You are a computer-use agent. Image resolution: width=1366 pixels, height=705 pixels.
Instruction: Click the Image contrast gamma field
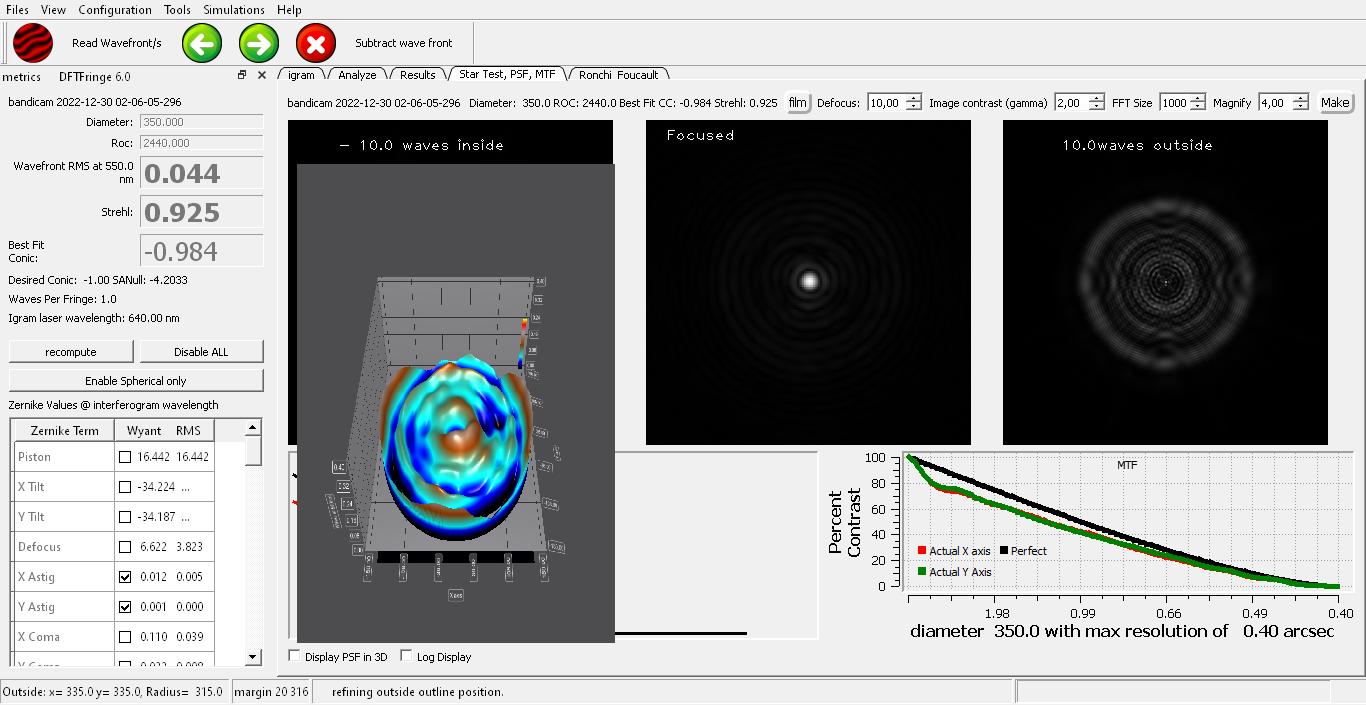pyautogui.click(x=1069, y=102)
